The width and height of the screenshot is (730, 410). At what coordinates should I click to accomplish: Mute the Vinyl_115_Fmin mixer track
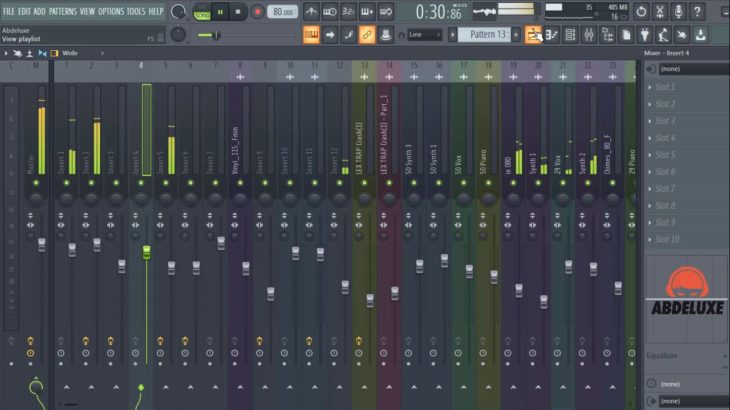click(x=240, y=183)
